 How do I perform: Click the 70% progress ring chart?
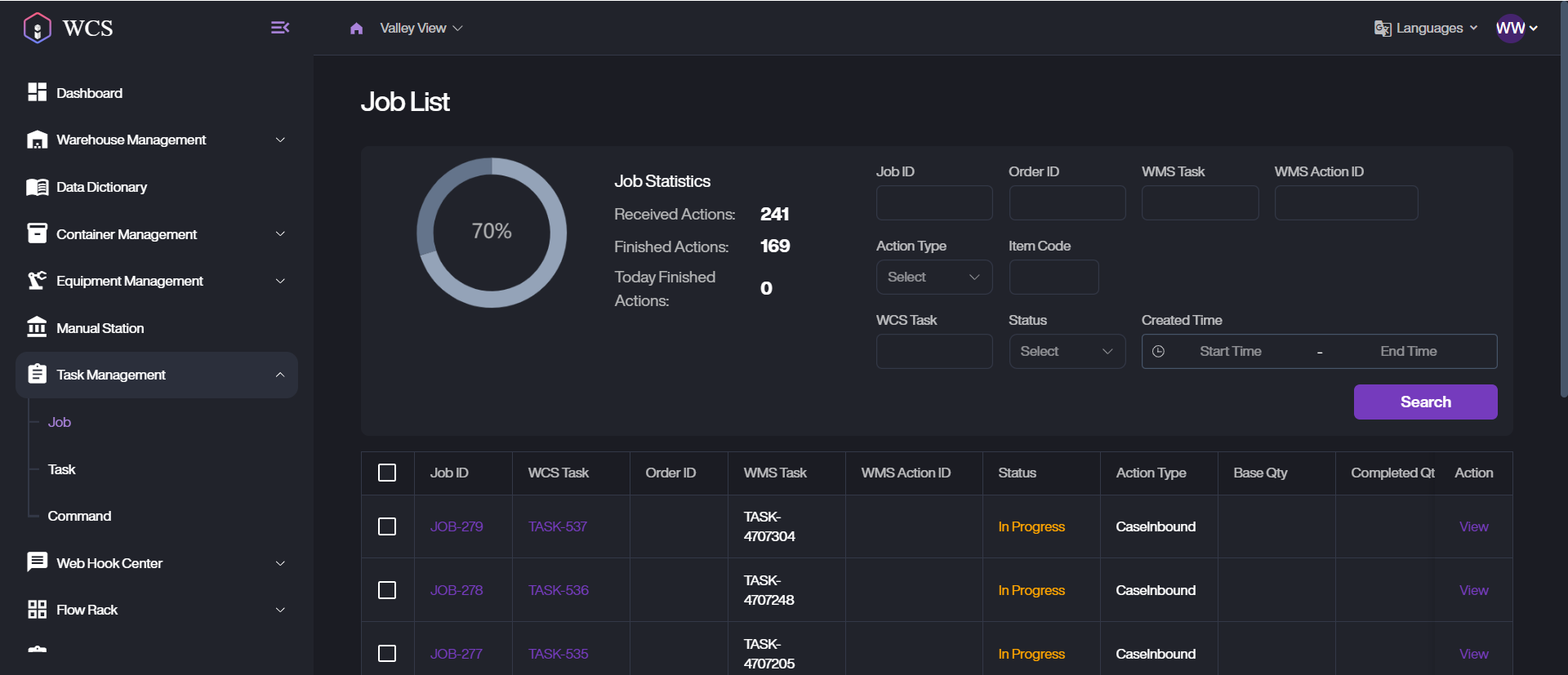pyautogui.click(x=492, y=233)
